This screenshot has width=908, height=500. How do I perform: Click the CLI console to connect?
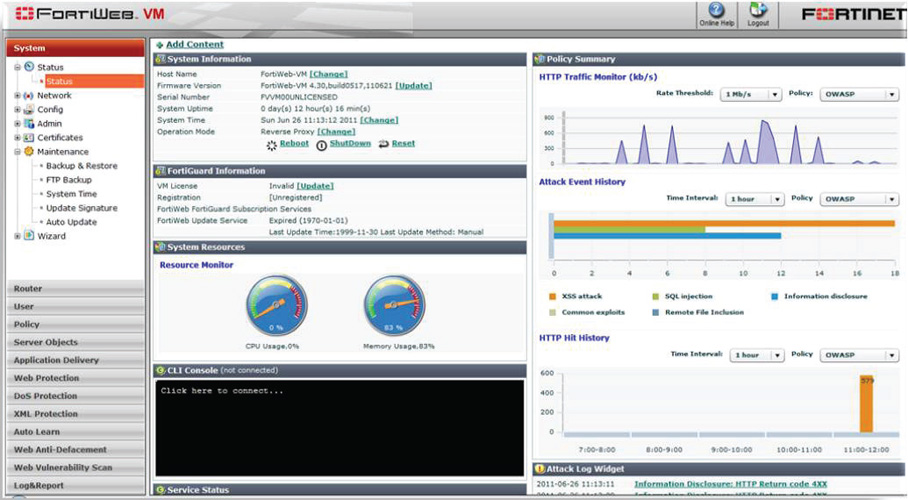coord(339,428)
